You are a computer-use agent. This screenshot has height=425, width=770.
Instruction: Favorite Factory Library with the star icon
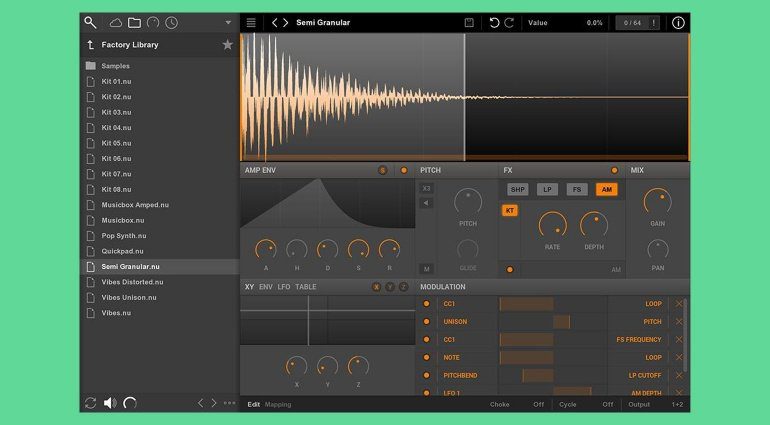pyautogui.click(x=227, y=45)
